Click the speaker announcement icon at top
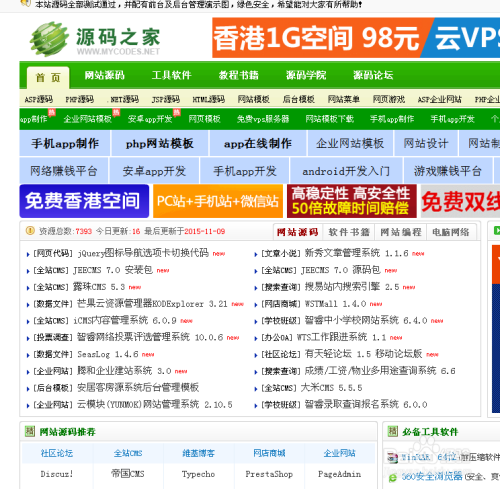 [24, 3]
